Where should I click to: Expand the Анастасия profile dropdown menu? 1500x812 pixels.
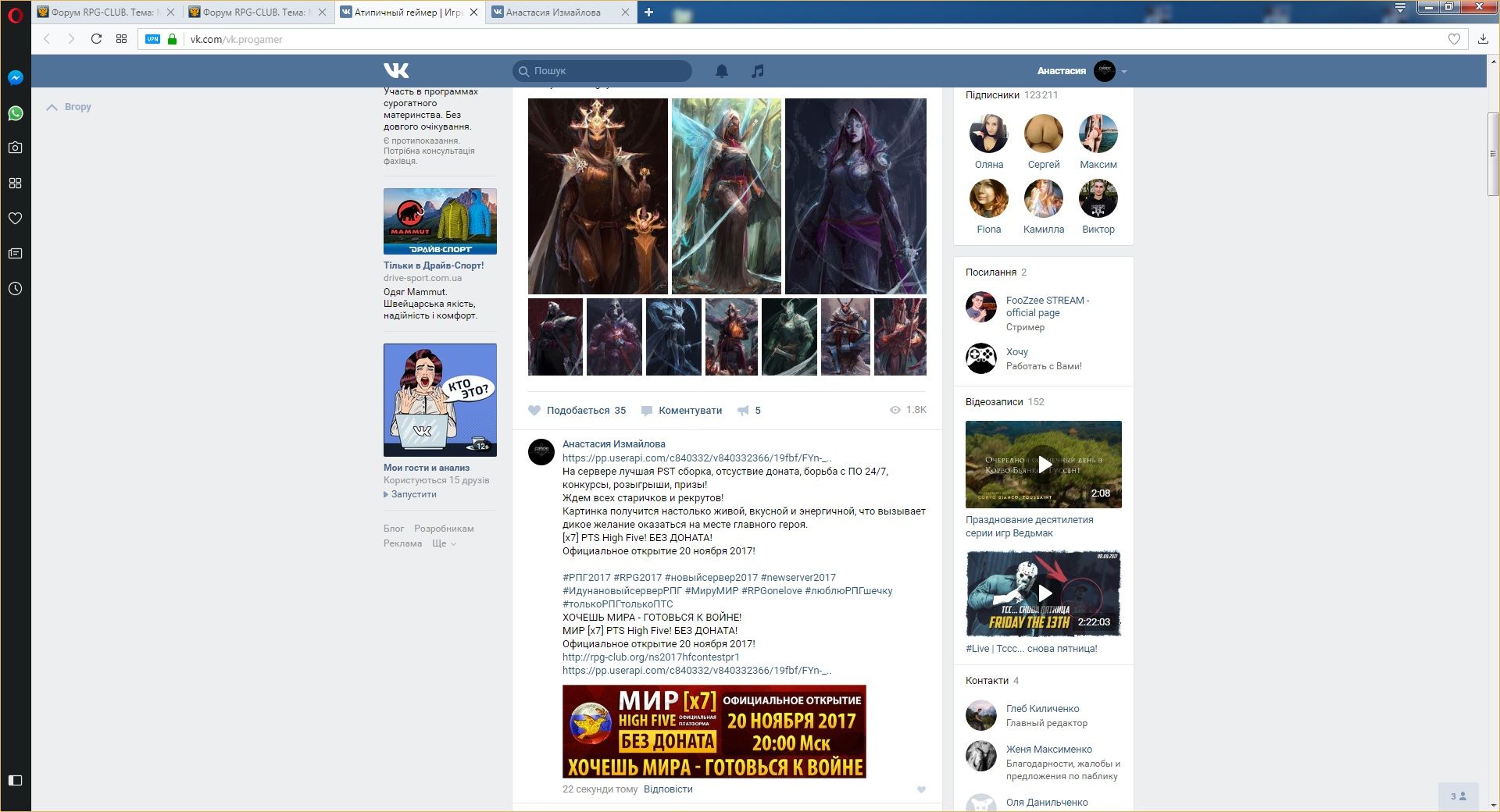(x=1082, y=71)
